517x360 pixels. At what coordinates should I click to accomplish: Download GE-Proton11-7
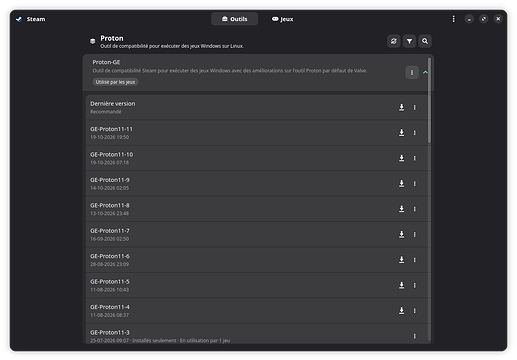402,234
